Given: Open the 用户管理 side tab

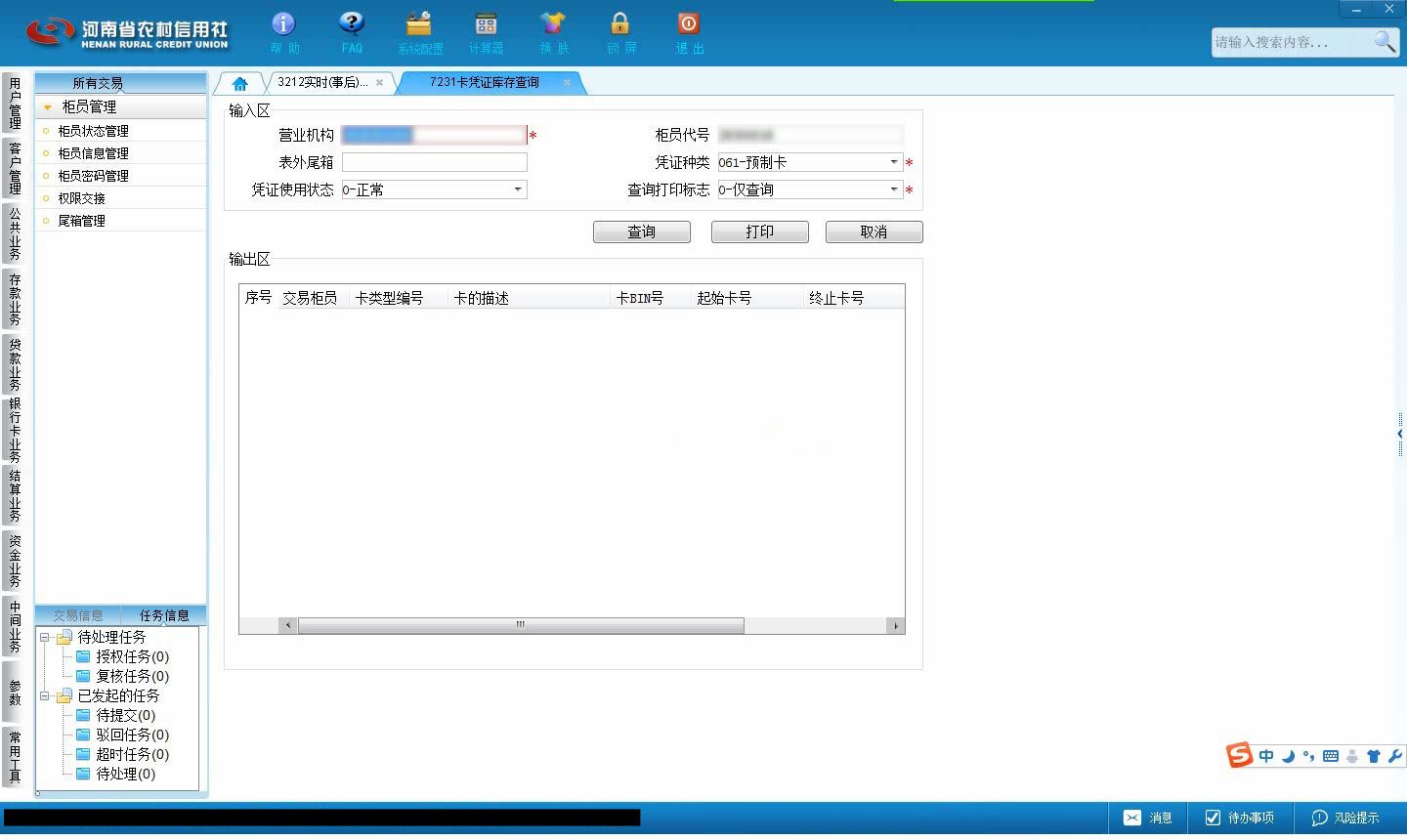Looking at the screenshot, I should click(x=14, y=103).
